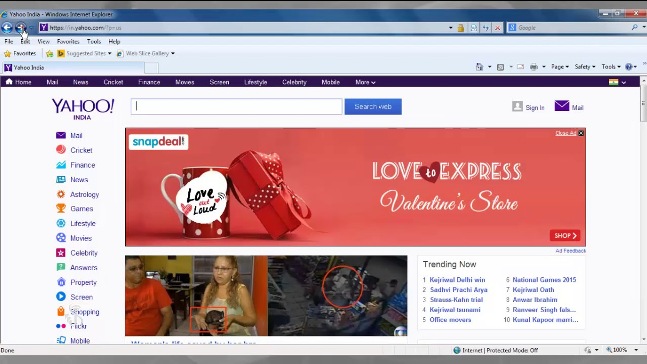The image size is (647, 364).
Task: Open the Tools menu in menu bar
Action: [94, 42]
